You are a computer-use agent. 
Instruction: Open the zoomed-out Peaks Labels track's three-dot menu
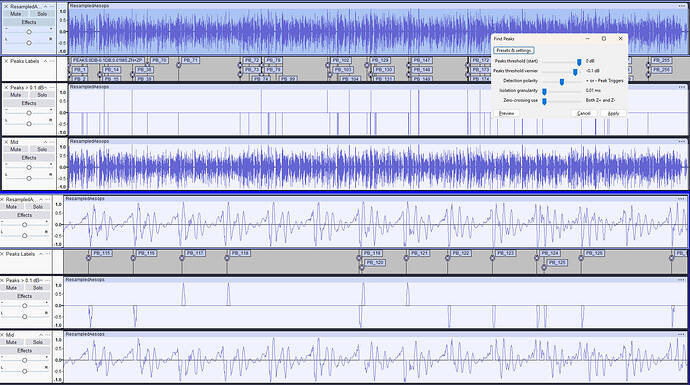coord(52,61)
